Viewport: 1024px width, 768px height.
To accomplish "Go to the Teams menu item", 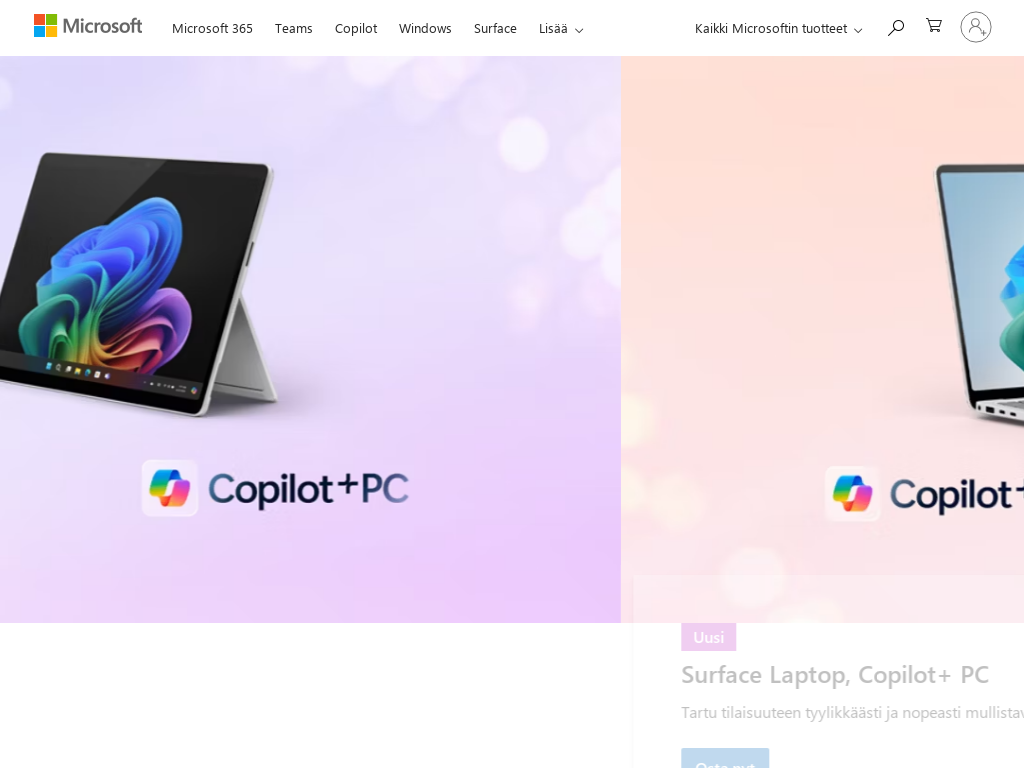I will pyautogui.click(x=293, y=29).
